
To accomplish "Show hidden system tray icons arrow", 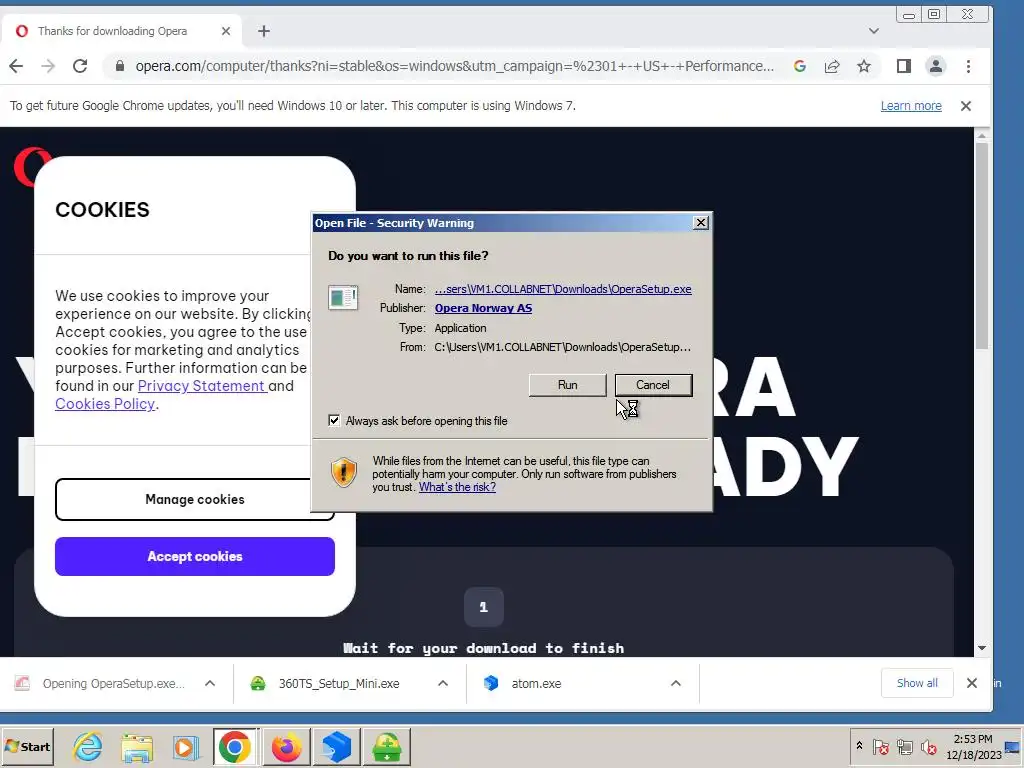I will [x=859, y=746].
